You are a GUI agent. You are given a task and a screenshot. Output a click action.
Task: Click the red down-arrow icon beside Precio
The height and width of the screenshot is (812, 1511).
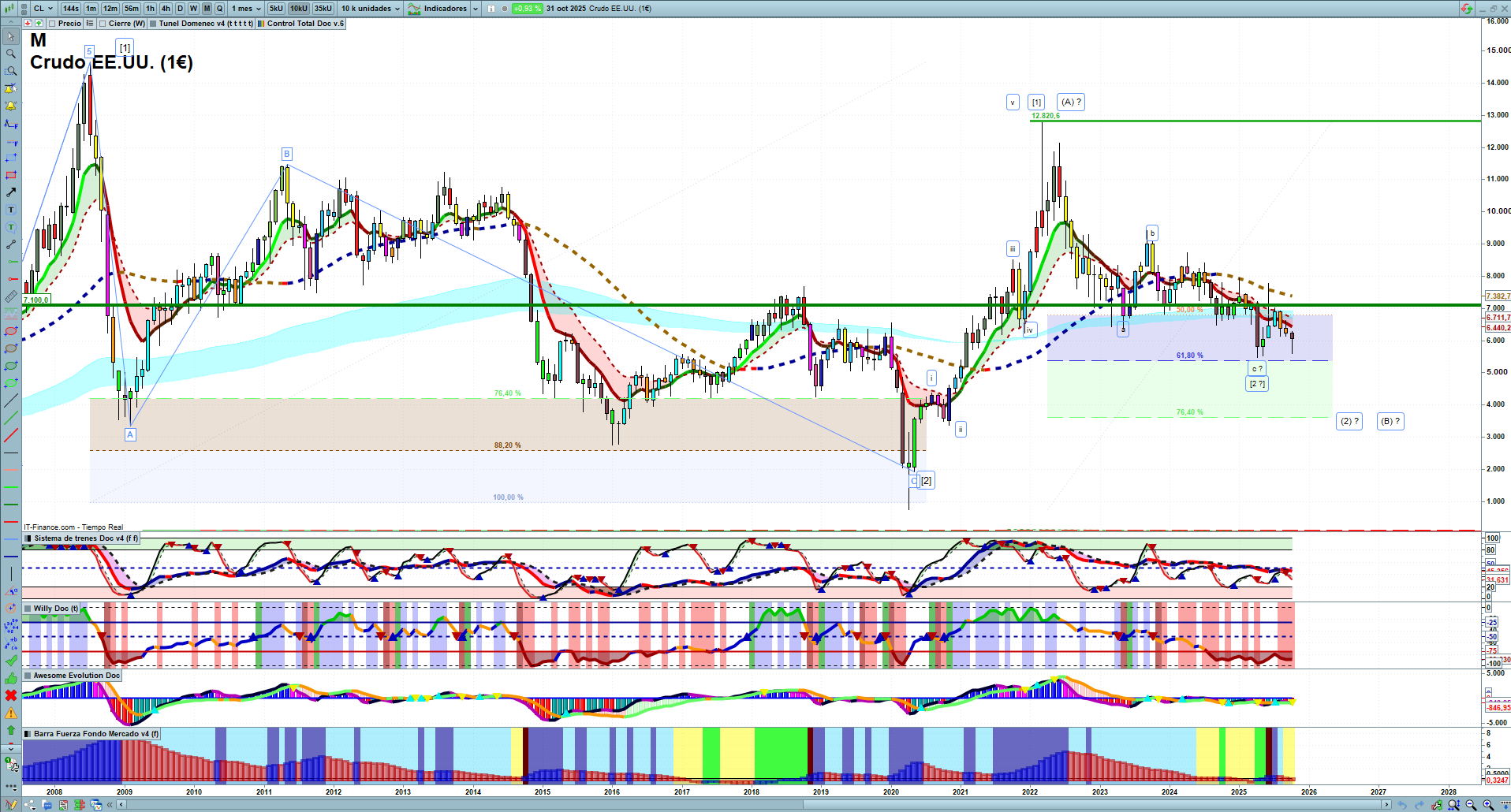[x=28, y=24]
